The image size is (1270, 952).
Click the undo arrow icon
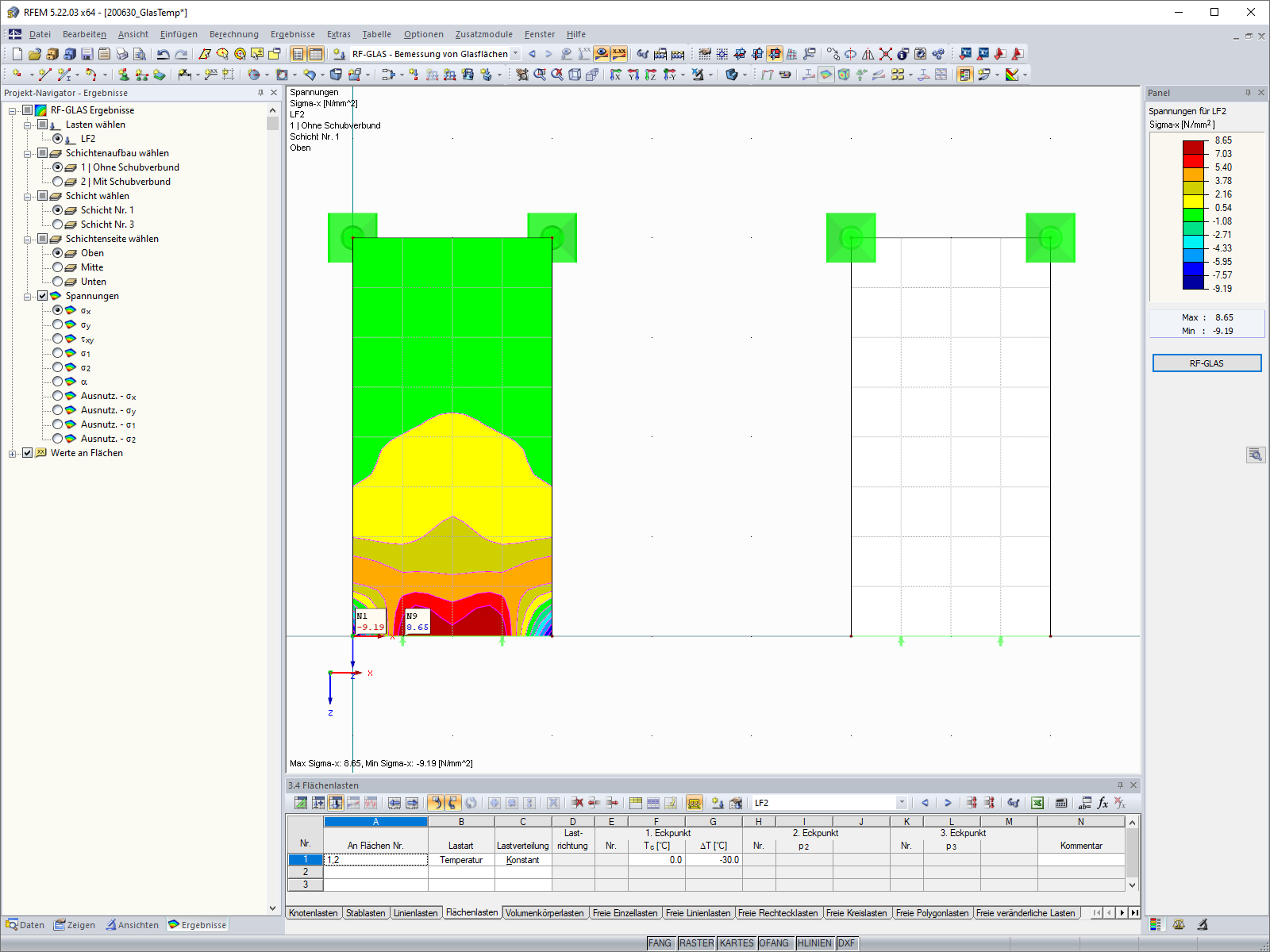[163, 54]
